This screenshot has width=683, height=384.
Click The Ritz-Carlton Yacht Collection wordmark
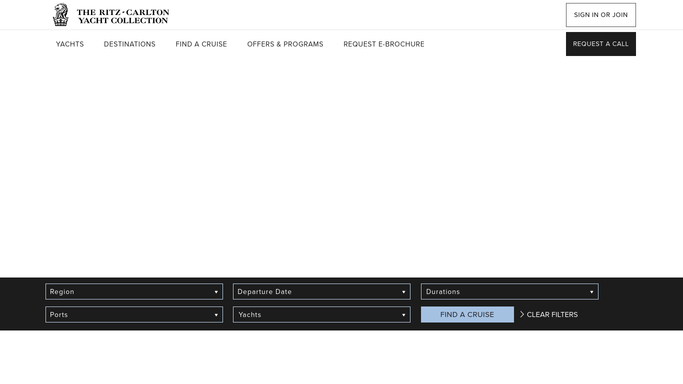click(x=123, y=17)
